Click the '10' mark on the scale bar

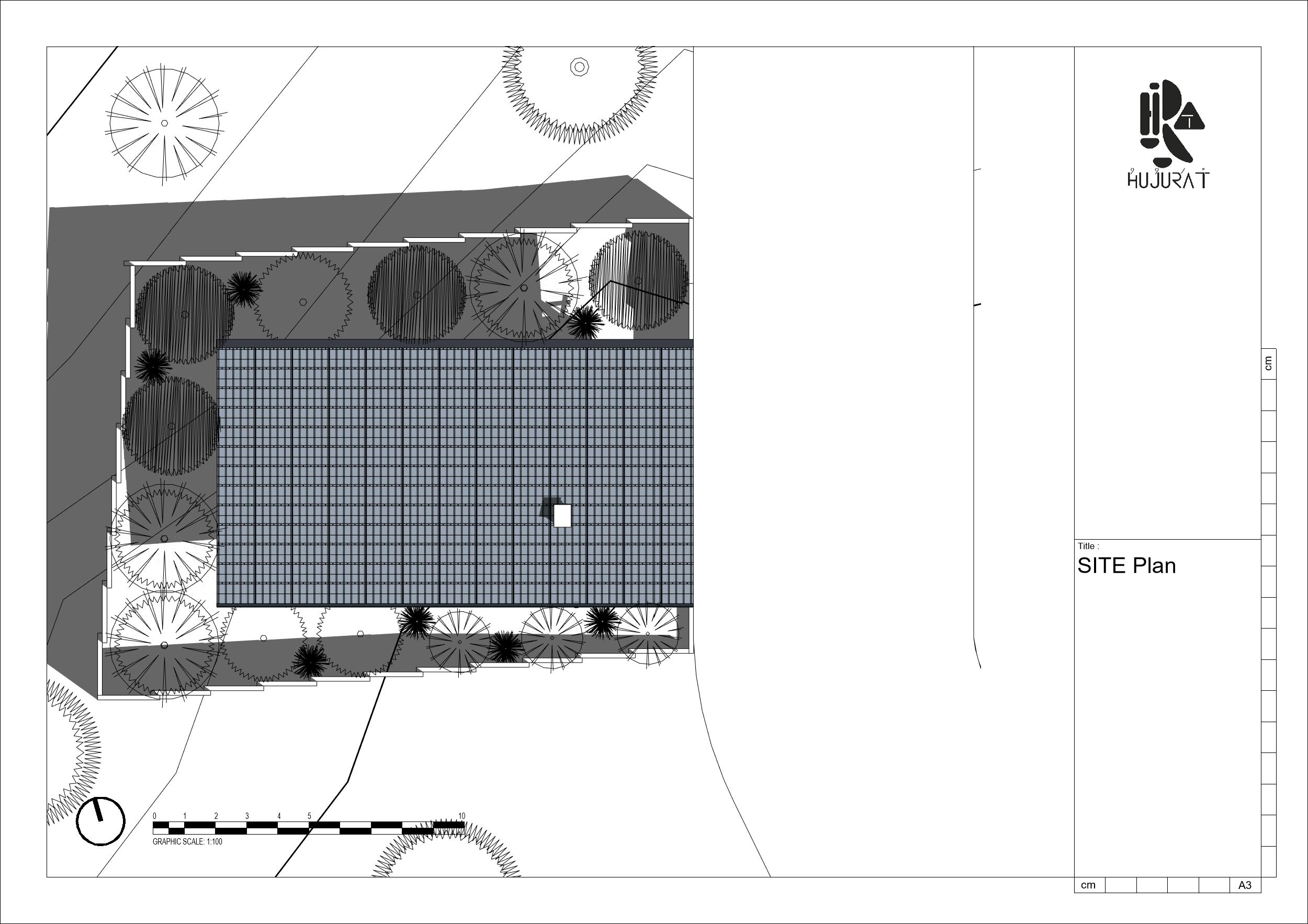[x=461, y=816]
